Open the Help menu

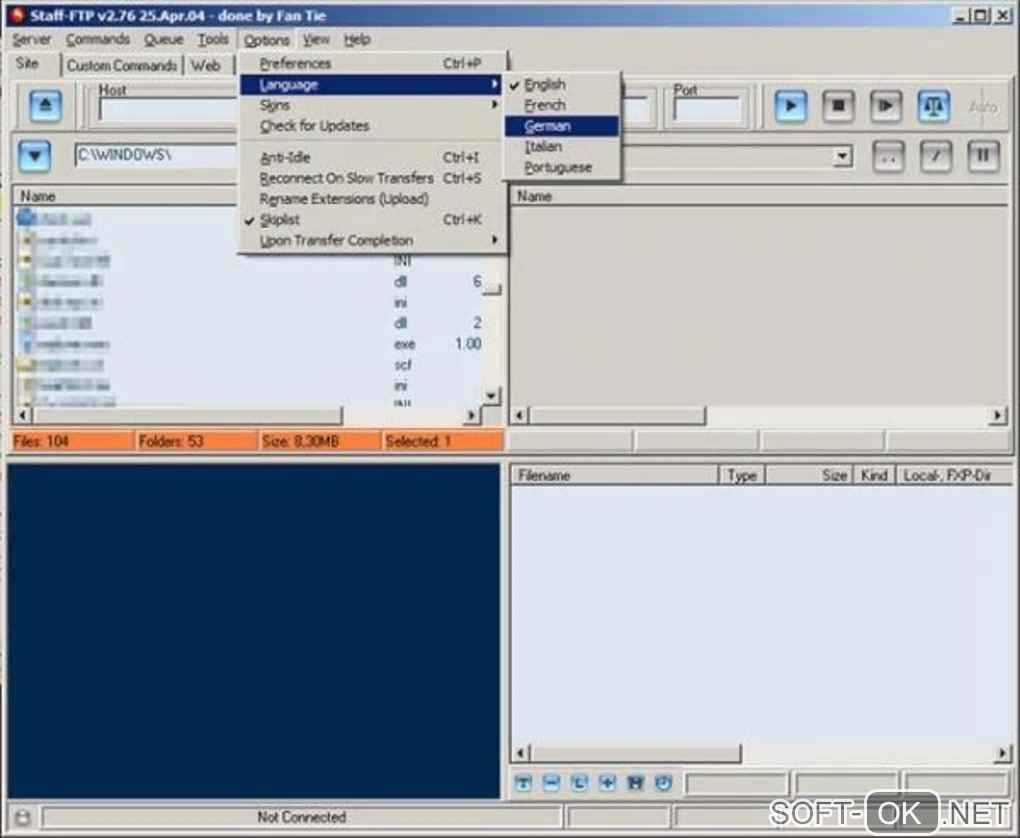point(357,40)
